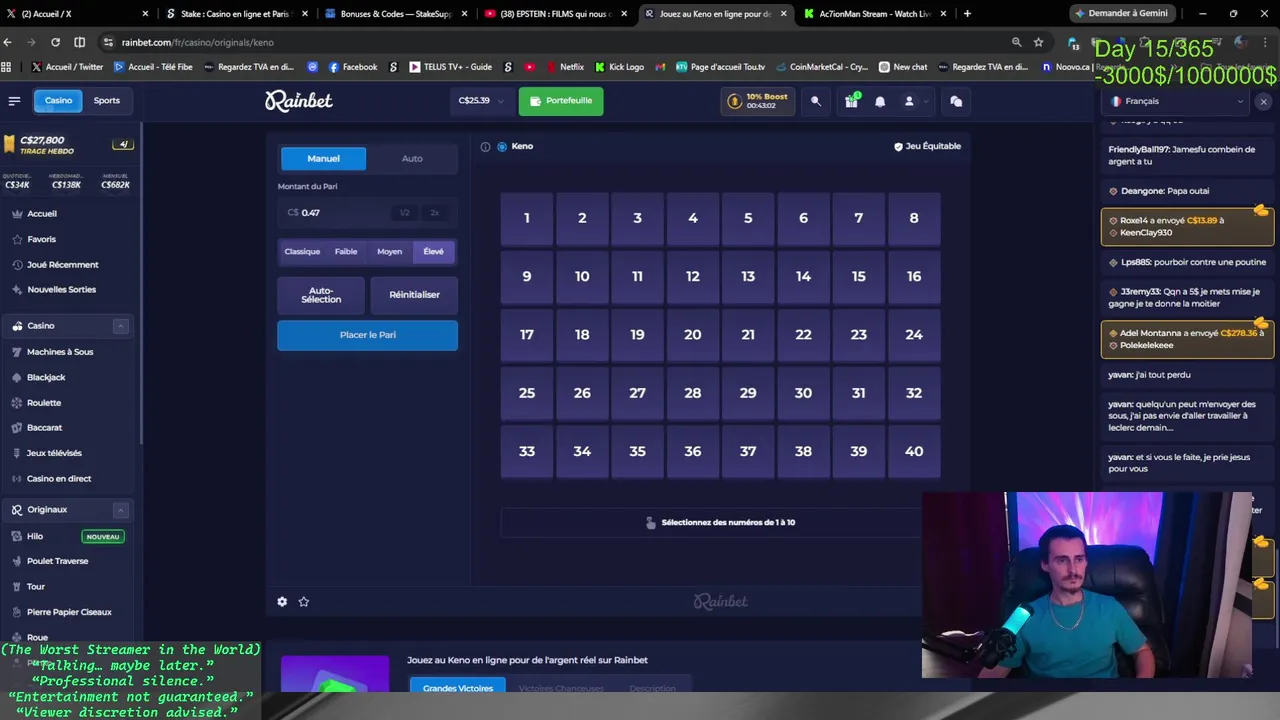This screenshot has width=1280, height=720.
Task: Collapse the Originaux sidebar section
Action: (120, 510)
